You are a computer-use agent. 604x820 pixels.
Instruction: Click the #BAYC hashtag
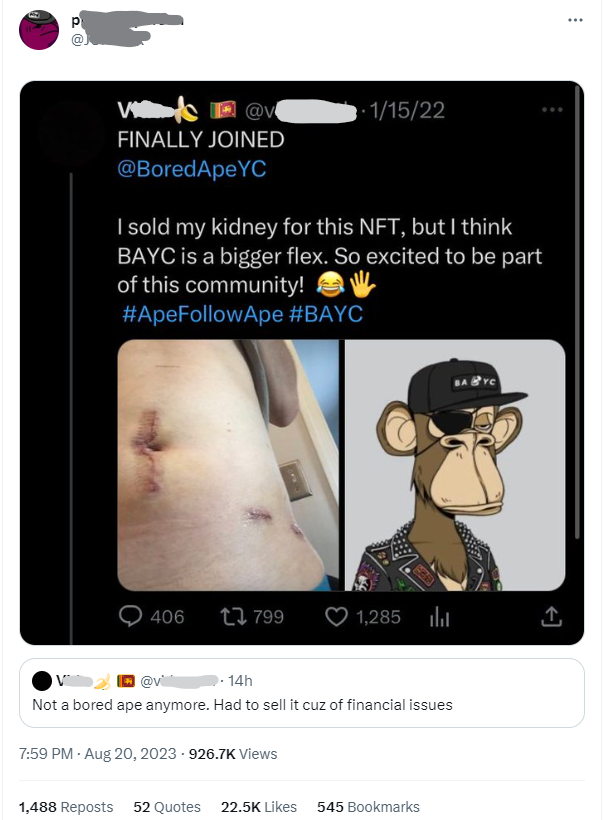pyautogui.click(x=326, y=314)
